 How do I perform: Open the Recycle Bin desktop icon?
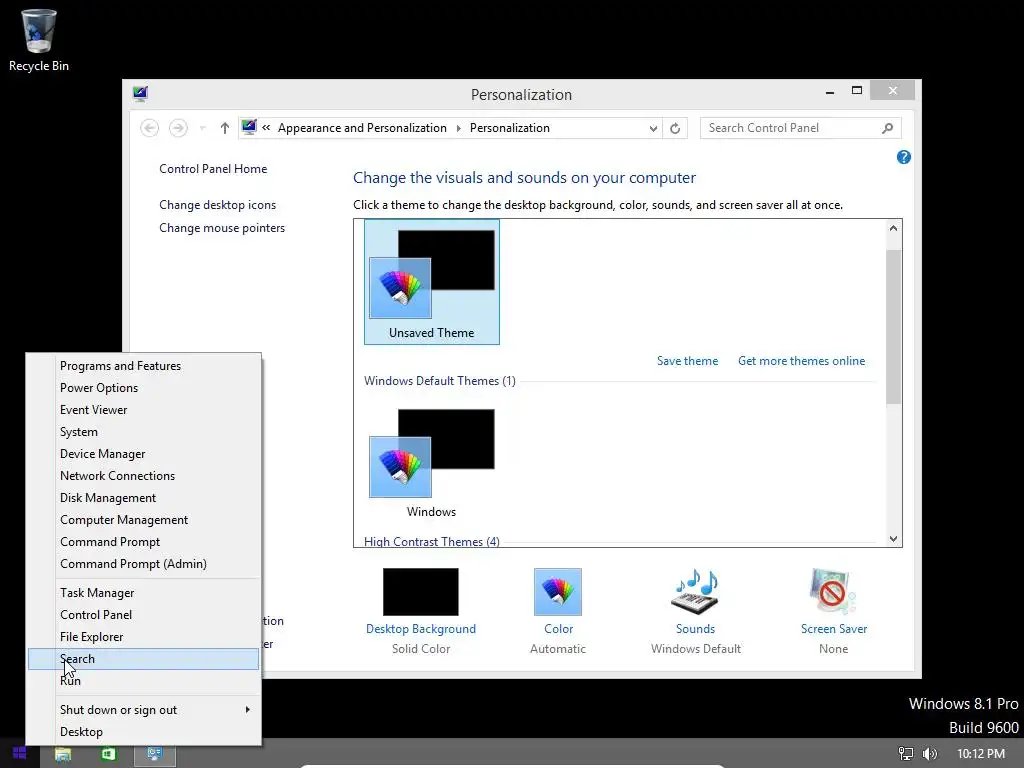pyautogui.click(x=39, y=40)
